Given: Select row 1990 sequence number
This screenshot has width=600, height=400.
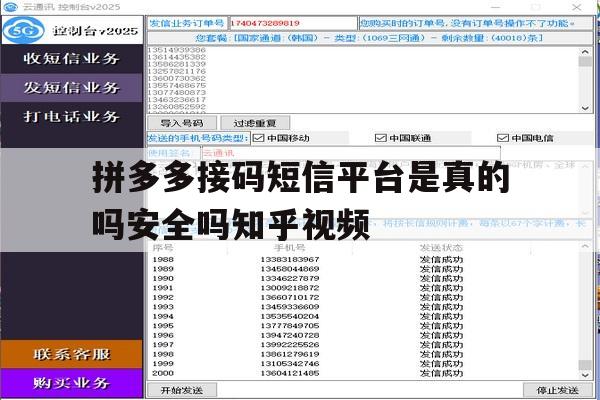Looking at the screenshot, I should pyautogui.click(x=163, y=279).
